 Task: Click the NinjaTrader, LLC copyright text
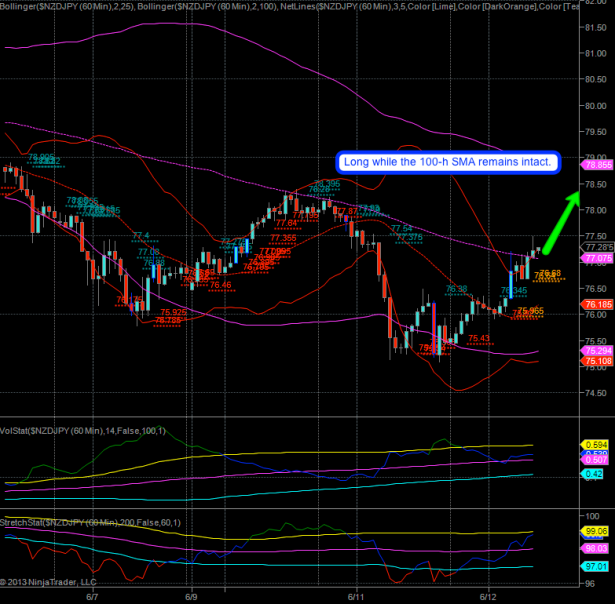pyautogui.click(x=48, y=581)
